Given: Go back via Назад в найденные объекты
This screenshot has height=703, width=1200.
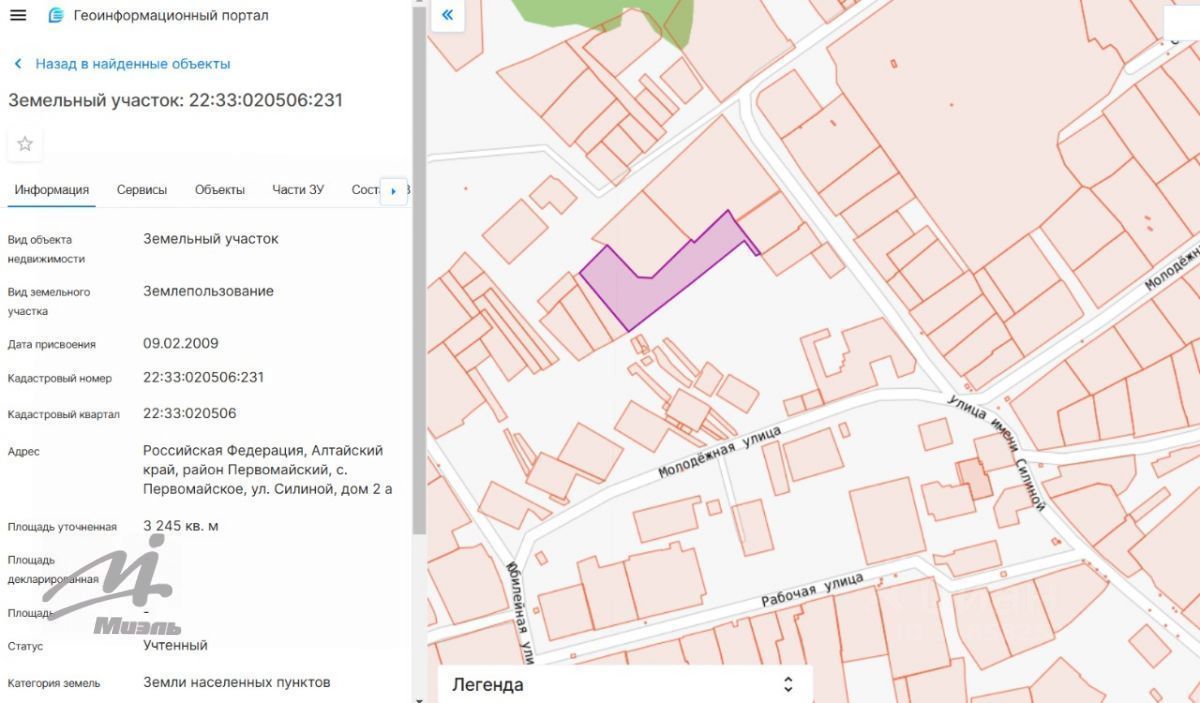Looking at the screenshot, I should click(122, 63).
